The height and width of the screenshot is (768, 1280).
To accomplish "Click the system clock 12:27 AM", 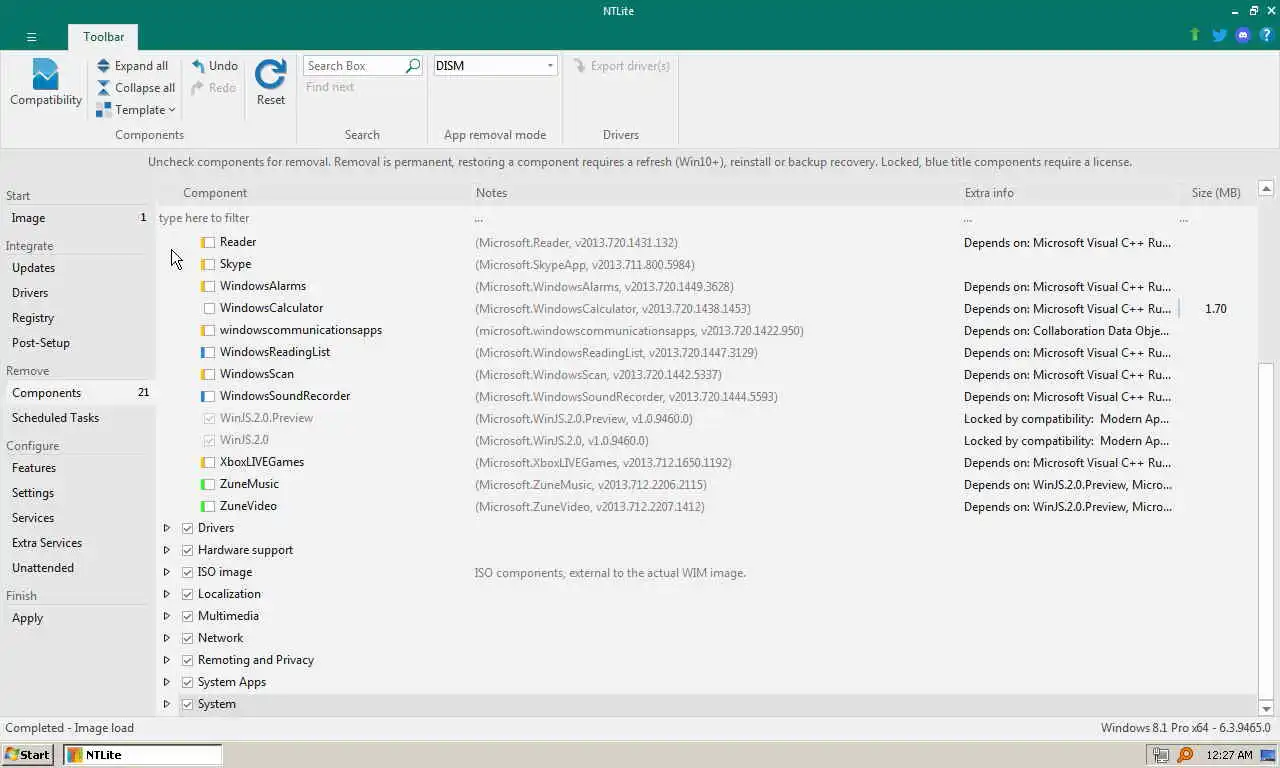I will [x=1229, y=755].
